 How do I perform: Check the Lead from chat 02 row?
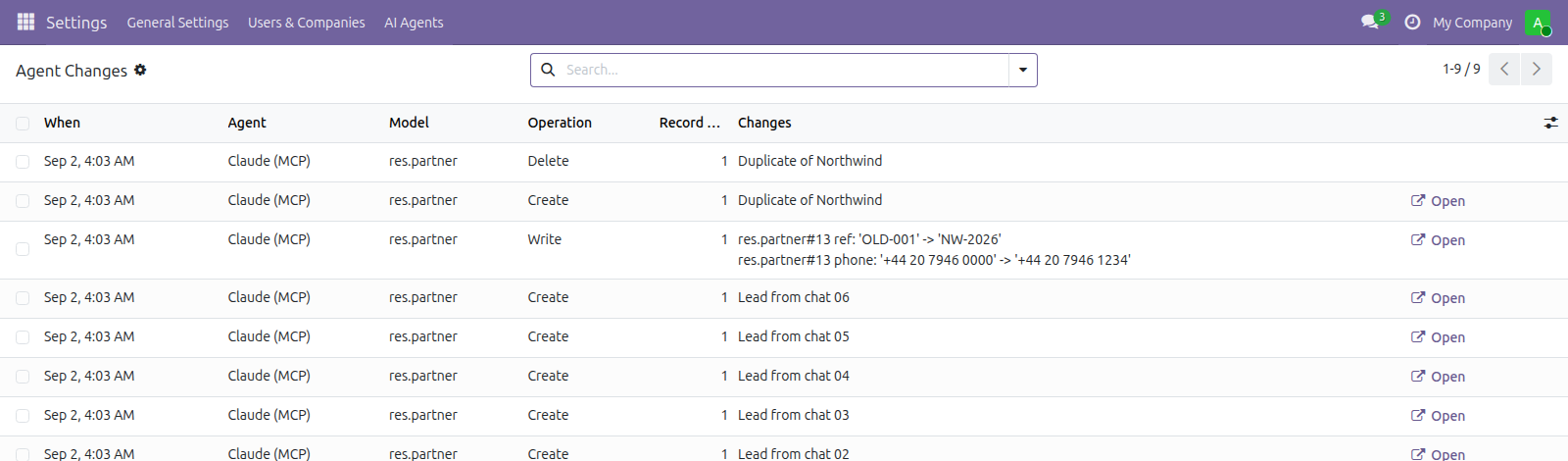coord(23,454)
